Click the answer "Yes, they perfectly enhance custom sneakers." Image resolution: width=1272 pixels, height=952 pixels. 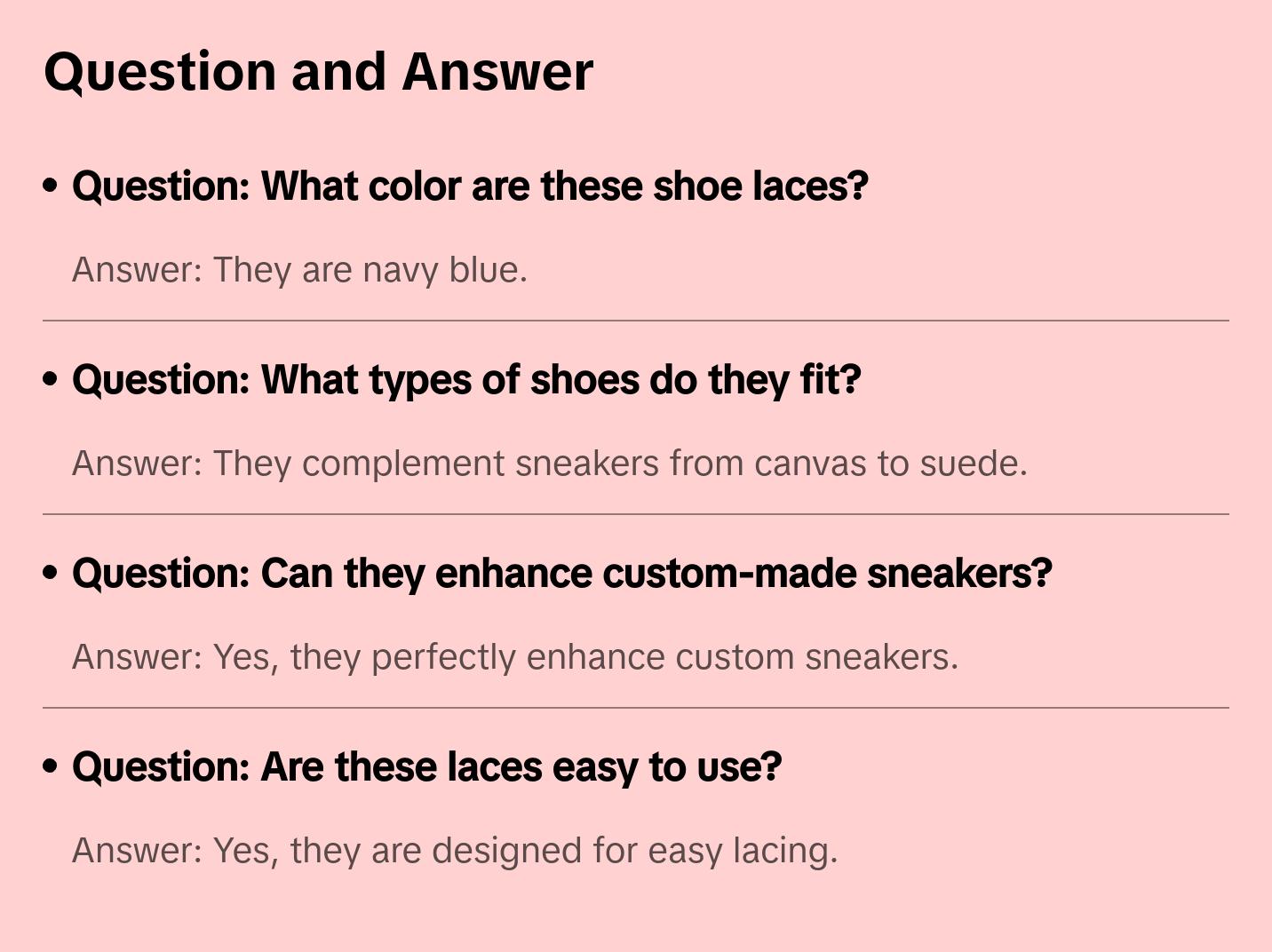click(515, 657)
